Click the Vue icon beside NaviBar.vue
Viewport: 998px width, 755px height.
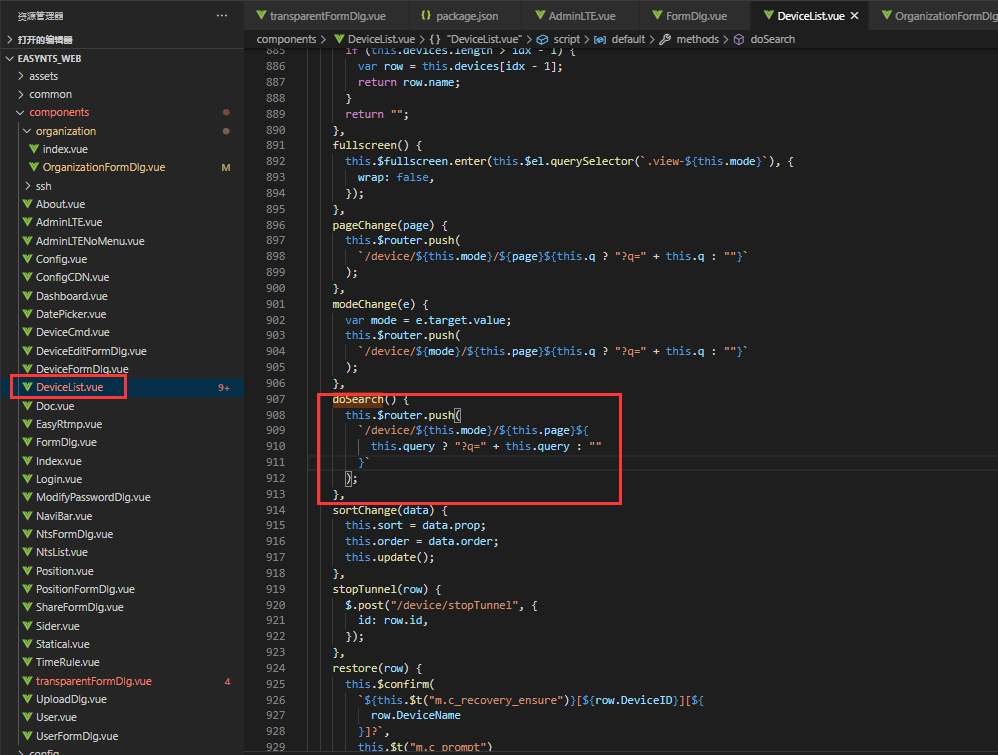[27, 516]
